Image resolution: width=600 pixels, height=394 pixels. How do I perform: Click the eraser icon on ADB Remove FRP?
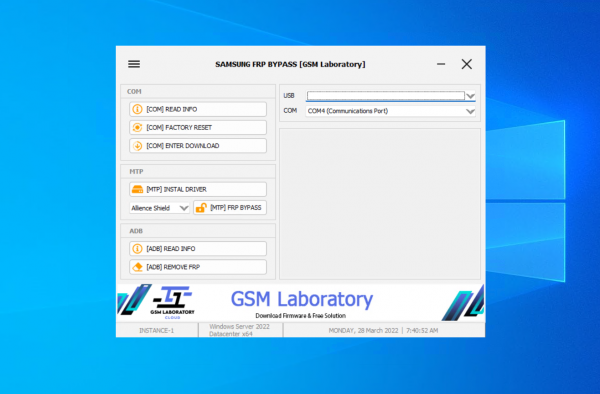coord(137,267)
